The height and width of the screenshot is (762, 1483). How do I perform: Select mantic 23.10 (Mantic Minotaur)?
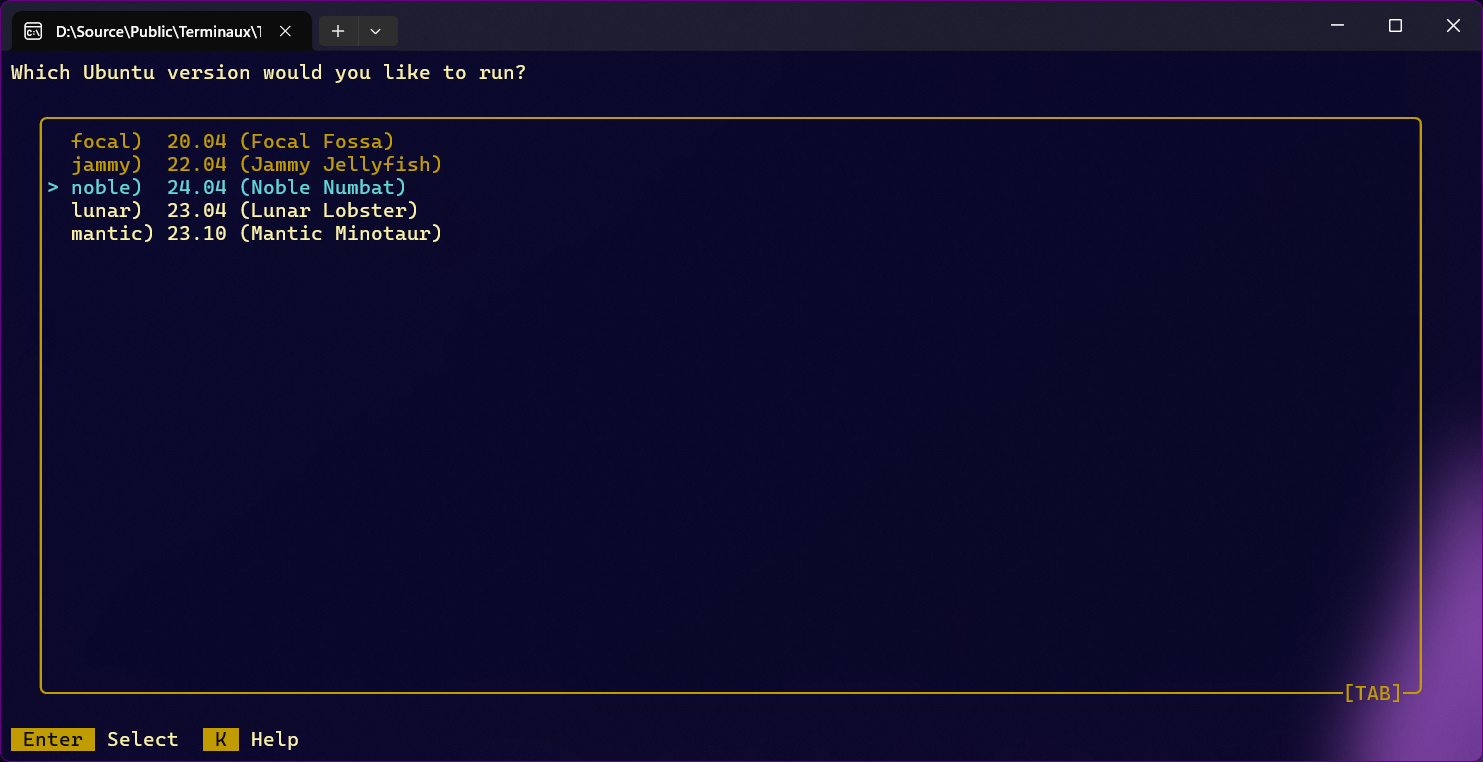(256, 233)
